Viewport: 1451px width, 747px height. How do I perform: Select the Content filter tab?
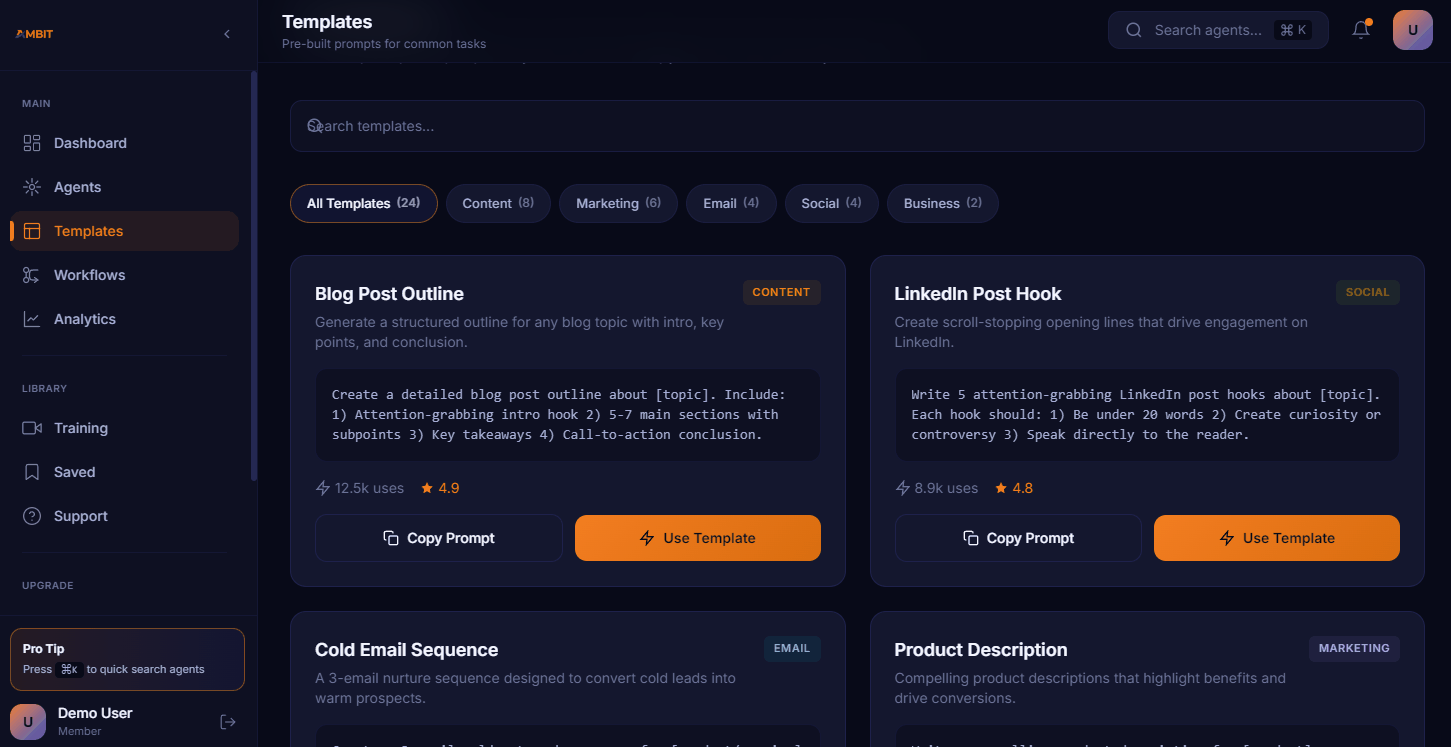click(497, 203)
